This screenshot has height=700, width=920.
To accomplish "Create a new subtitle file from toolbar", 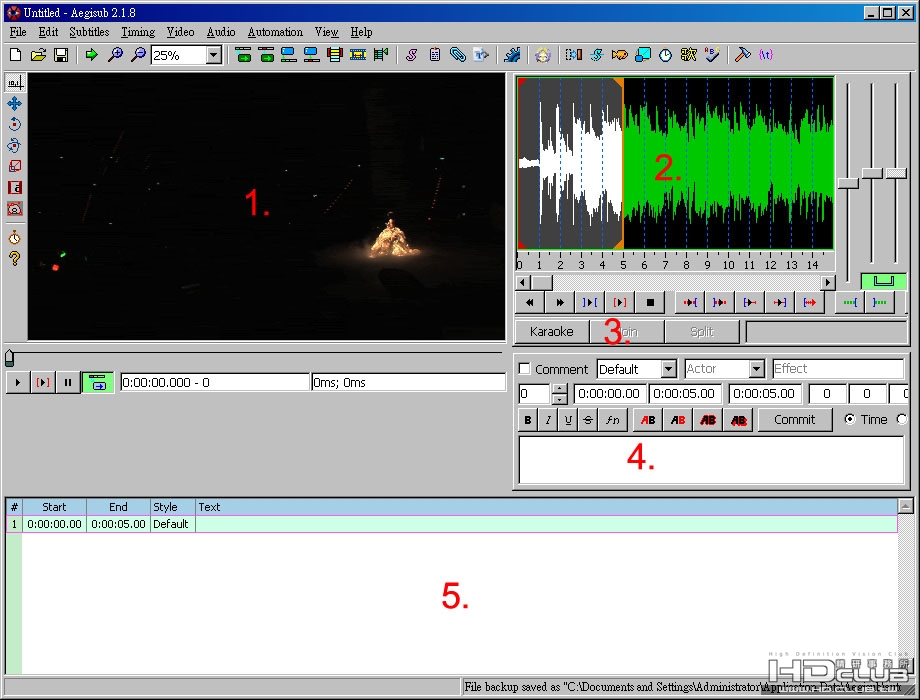I will tap(16, 55).
